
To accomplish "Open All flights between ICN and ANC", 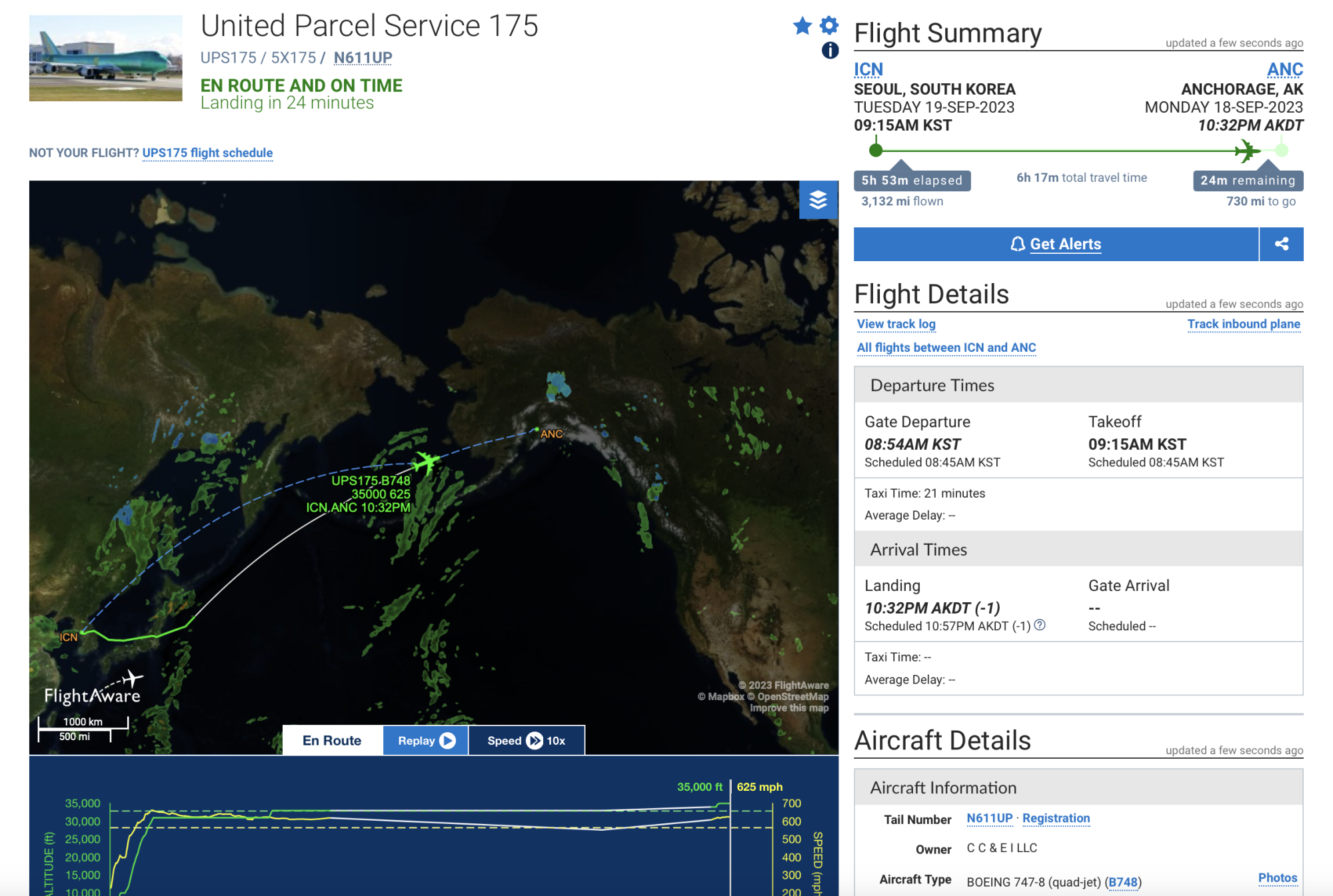I will (946, 347).
